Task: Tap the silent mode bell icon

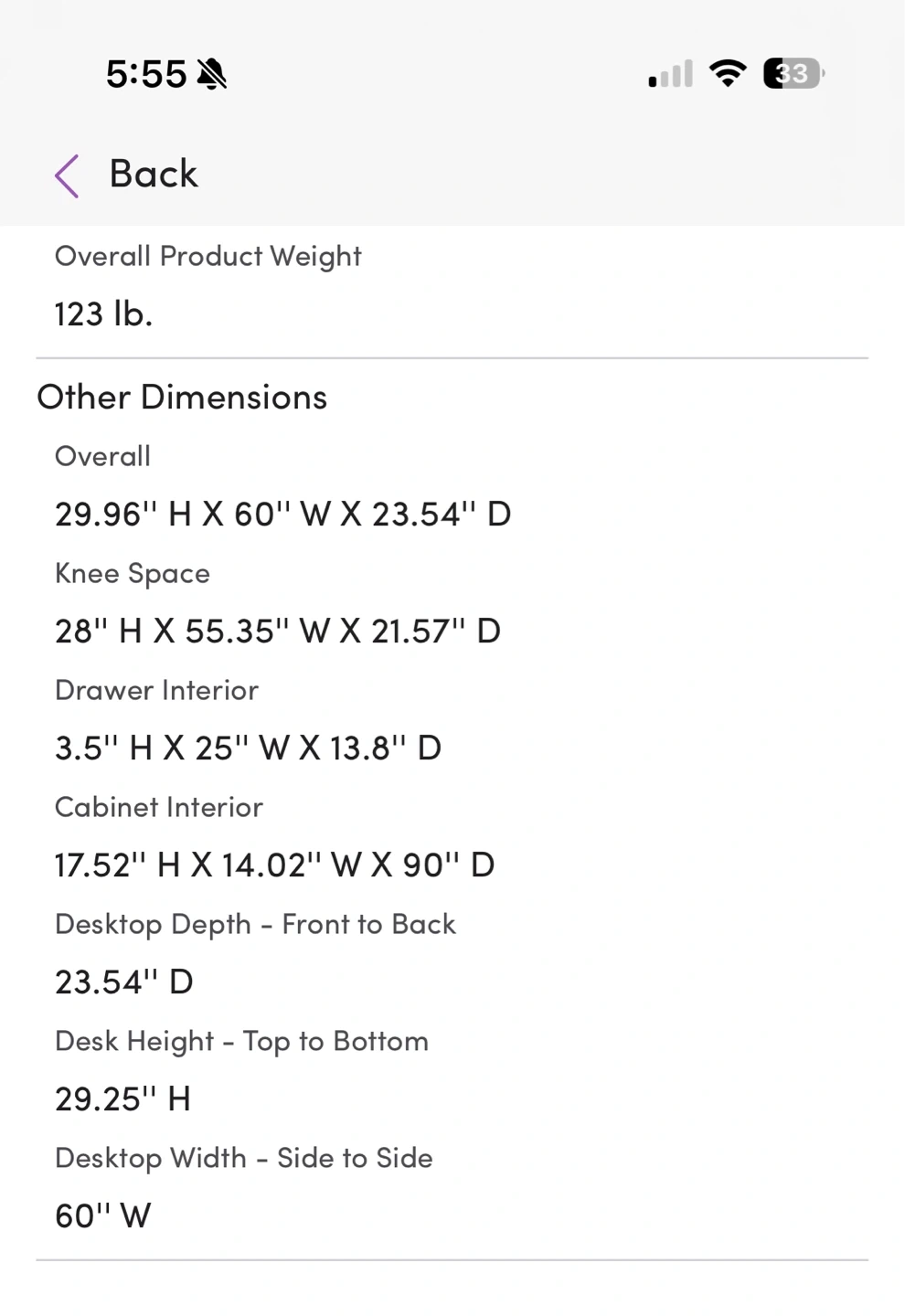Action: [x=212, y=74]
